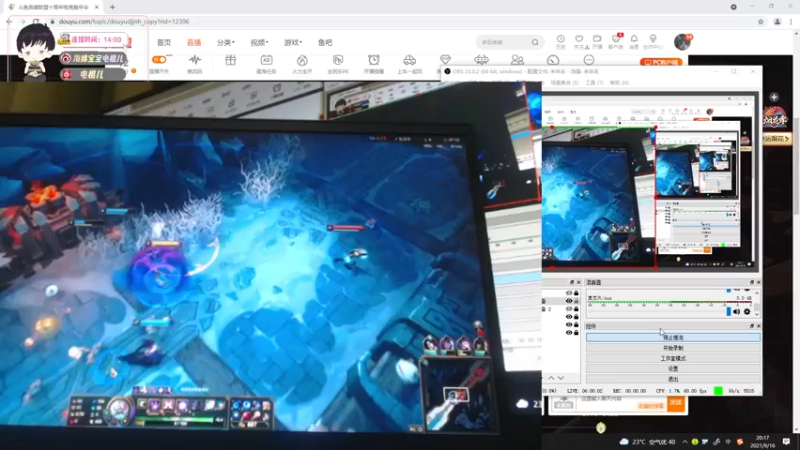Open 帮助(H) menu in OBS

point(619,83)
